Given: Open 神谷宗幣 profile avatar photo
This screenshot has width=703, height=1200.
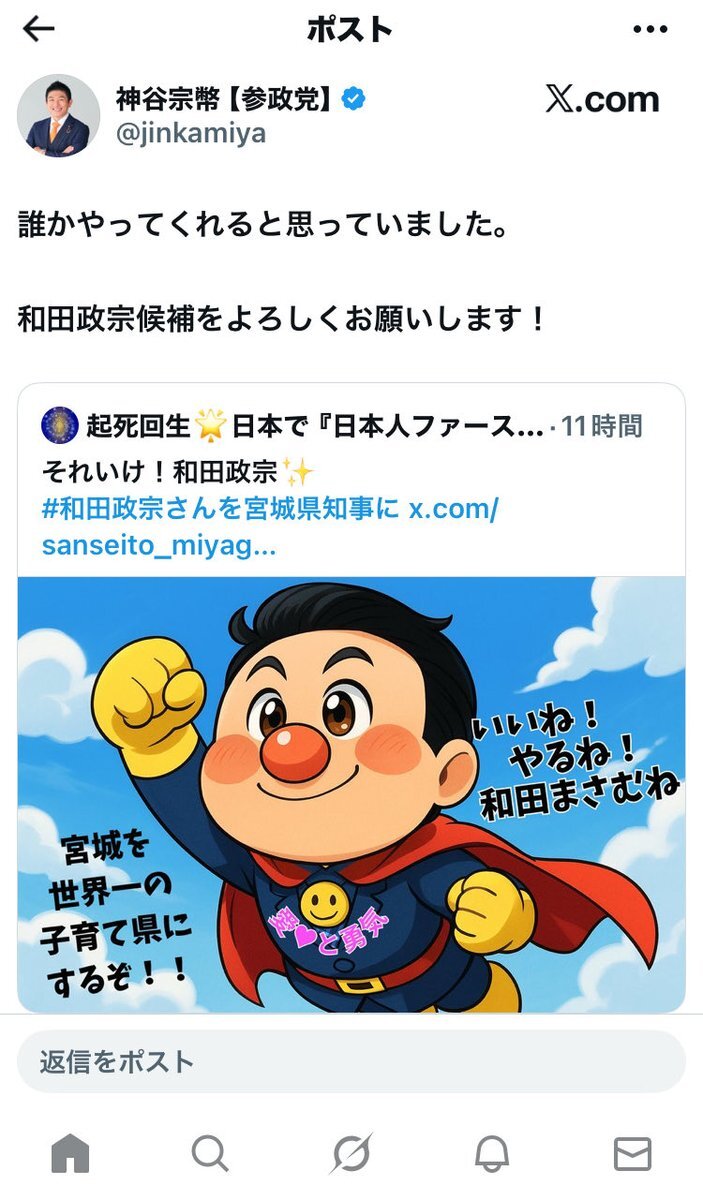Looking at the screenshot, I should tap(58, 115).
